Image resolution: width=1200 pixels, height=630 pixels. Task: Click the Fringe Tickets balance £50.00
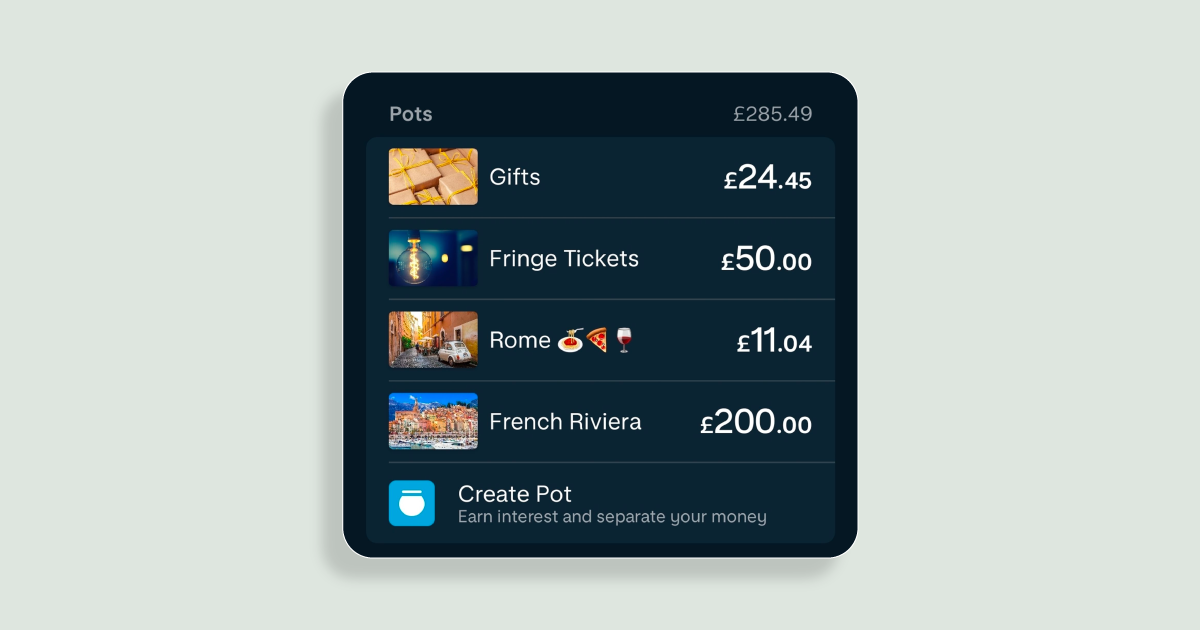click(766, 260)
